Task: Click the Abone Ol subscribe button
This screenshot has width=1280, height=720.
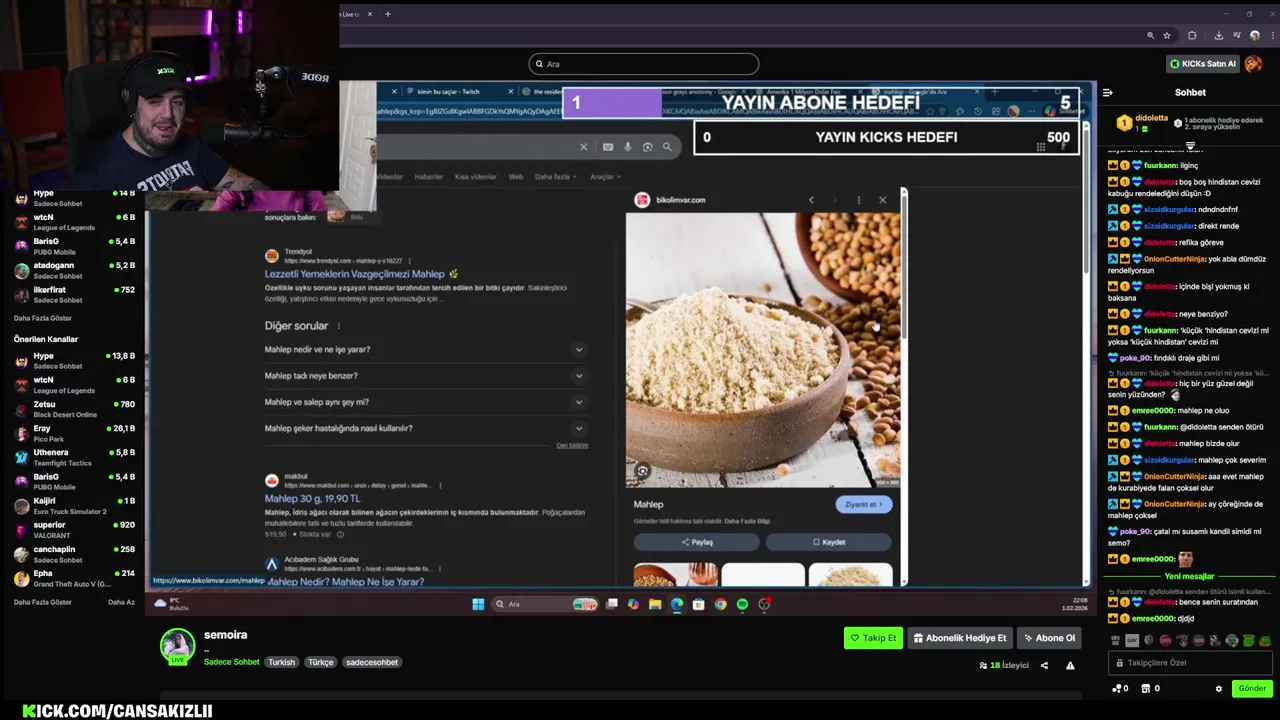Action: (1049, 638)
